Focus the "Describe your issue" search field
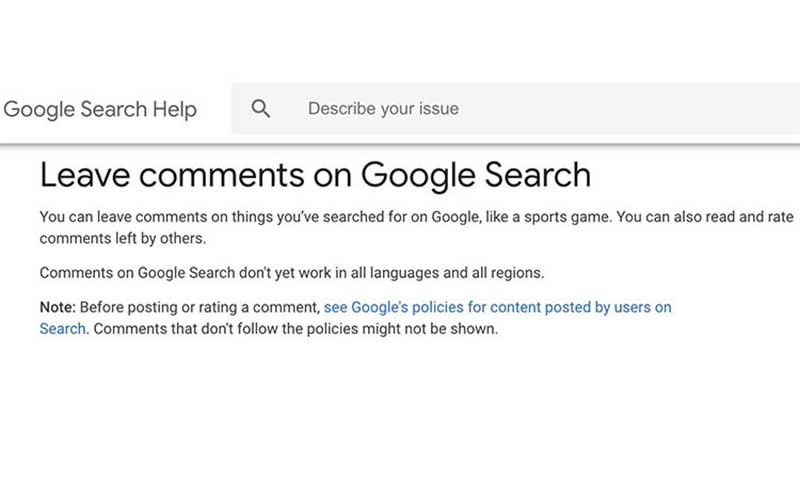Screen dimensions: 800x499 383,109
